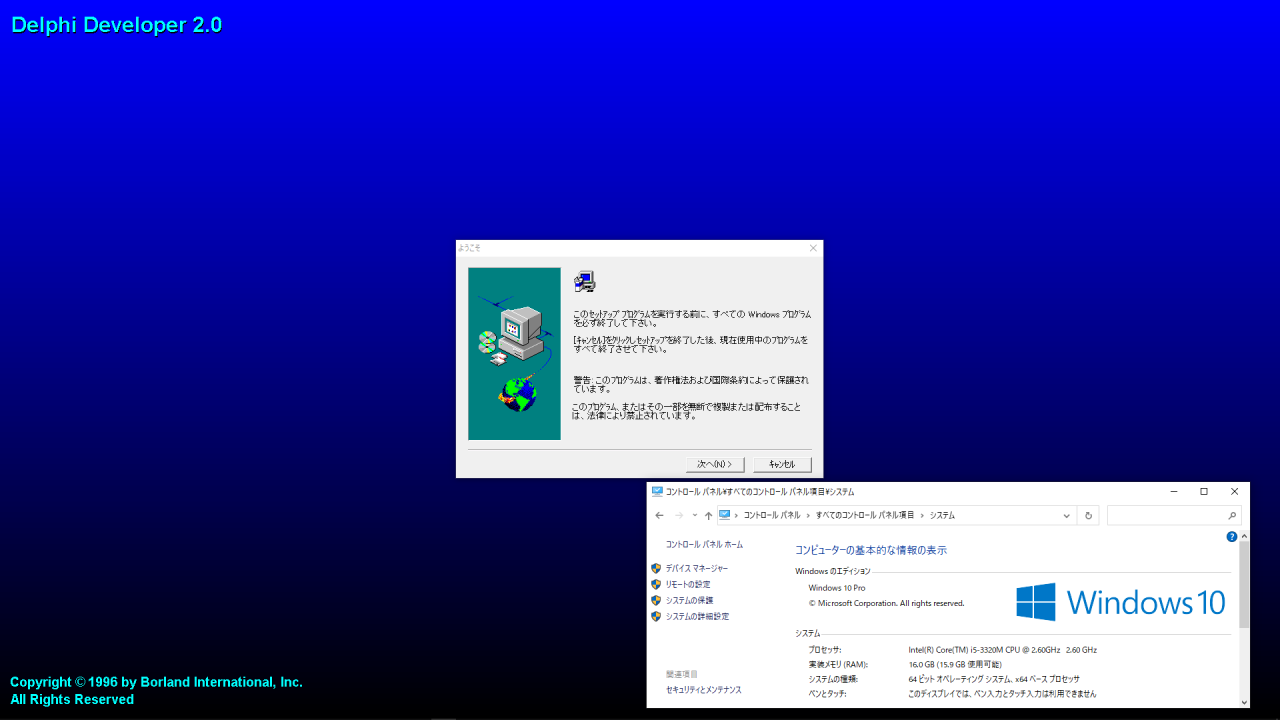Open システムの保護 link
Screen dimensions: 1280x720
click(x=690, y=600)
